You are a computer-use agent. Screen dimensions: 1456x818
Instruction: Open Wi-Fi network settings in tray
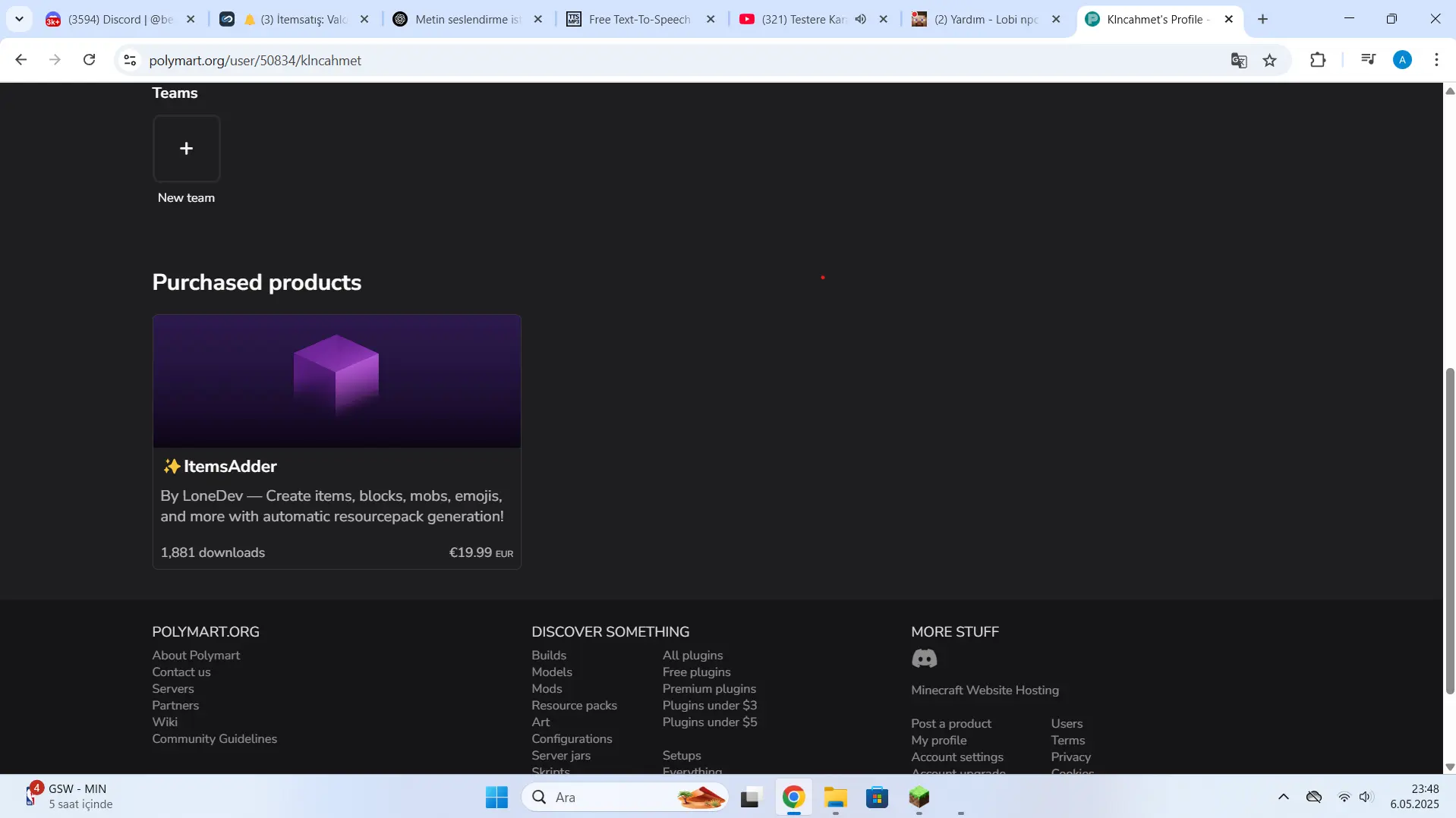[1344, 797]
